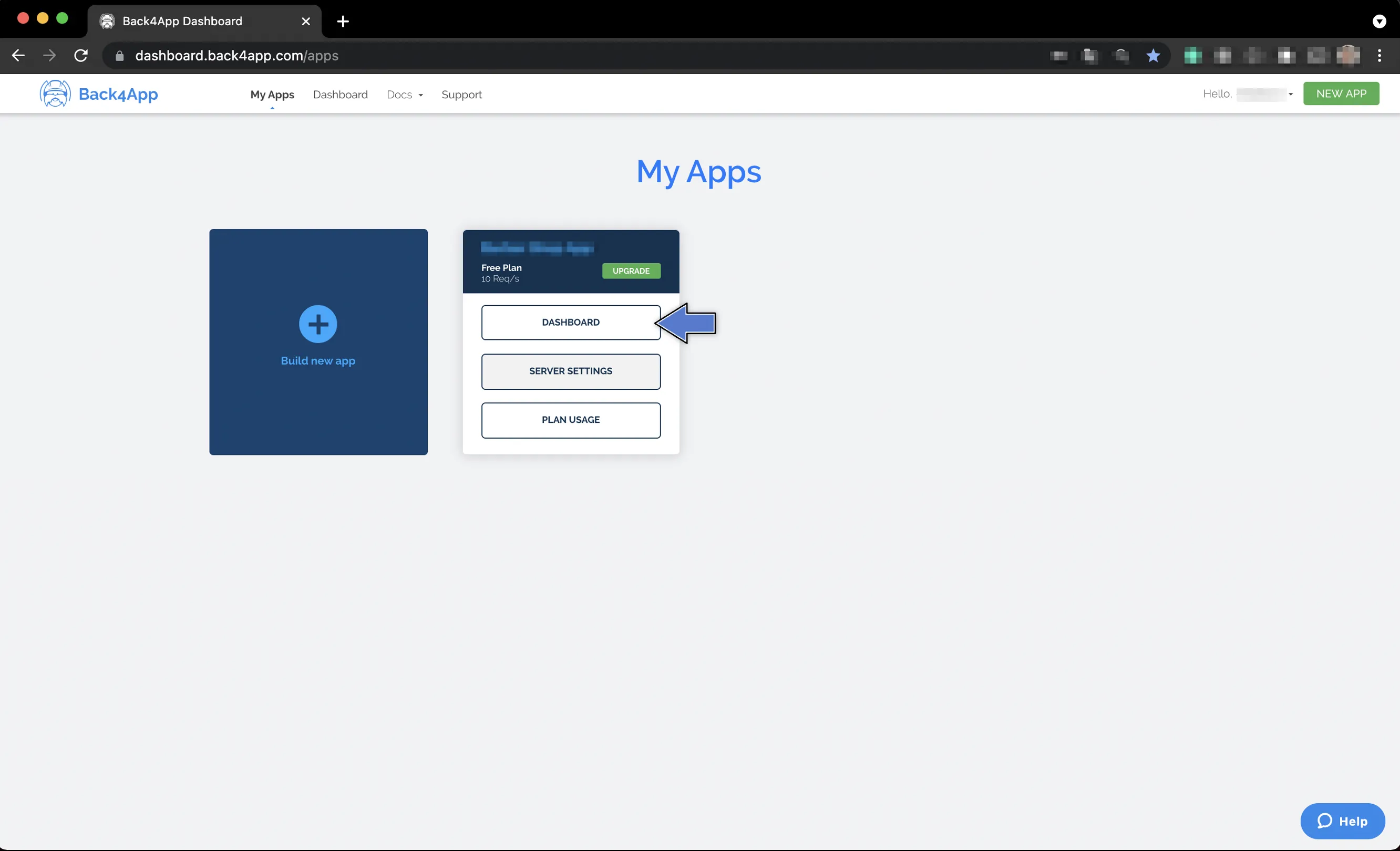This screenshot has height=851, width=1400.
Task: Expand the Docs dropdown menu
Action: point(405,95)
